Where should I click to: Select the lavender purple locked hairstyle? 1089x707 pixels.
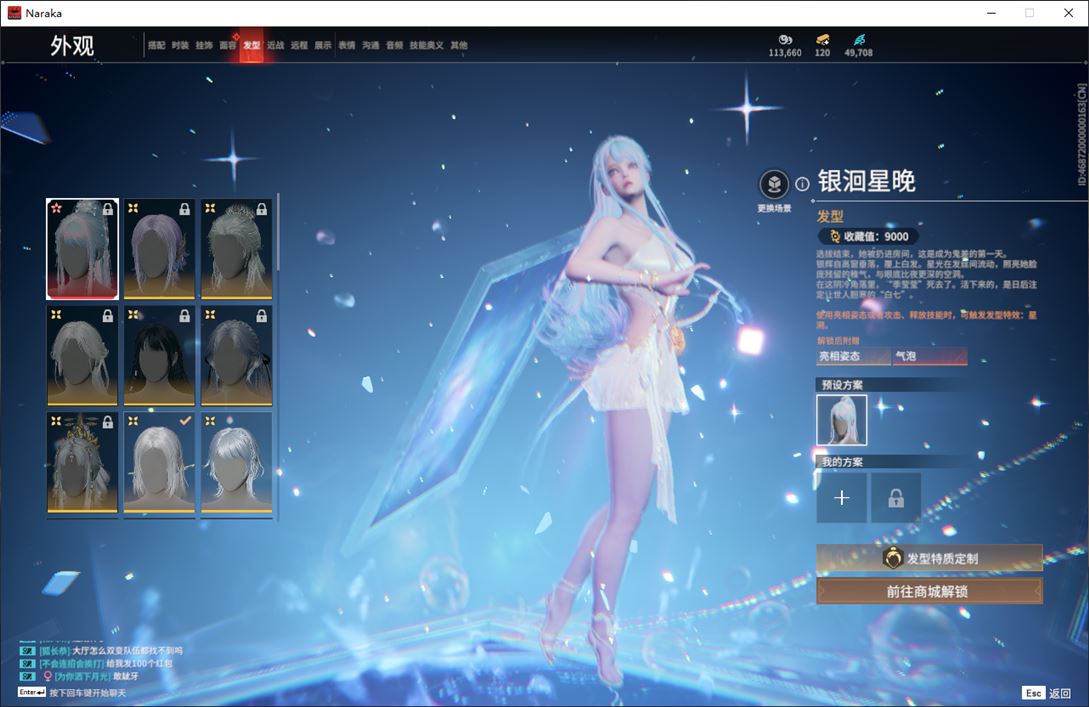159,249
